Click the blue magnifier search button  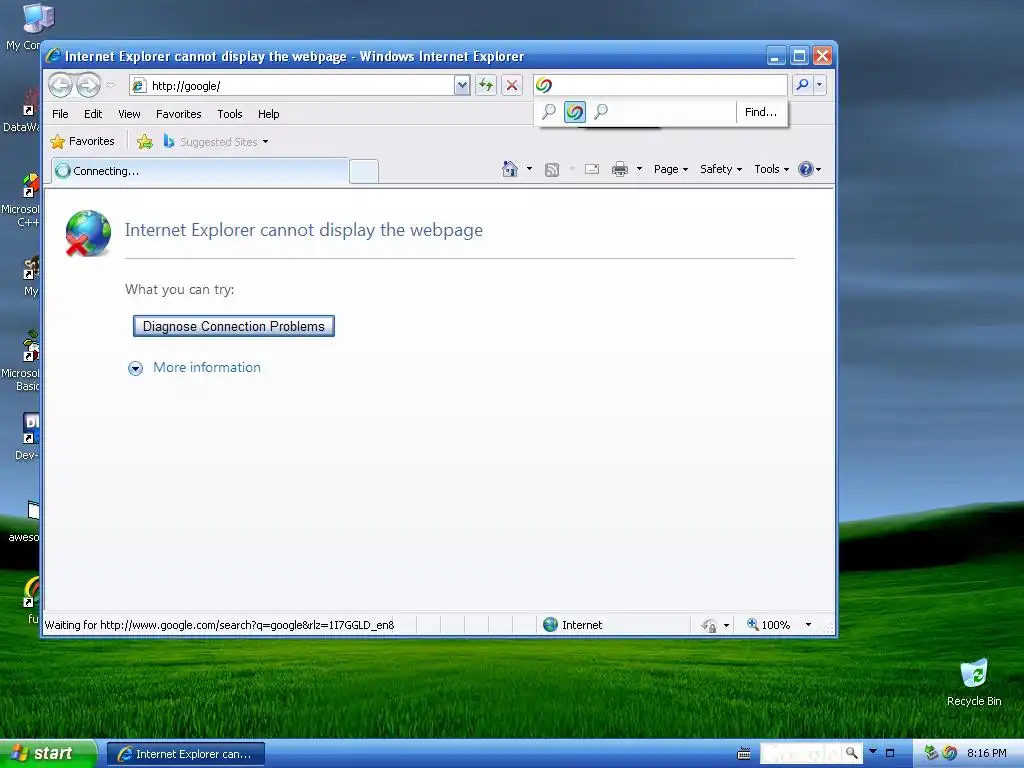coord(802,85)
